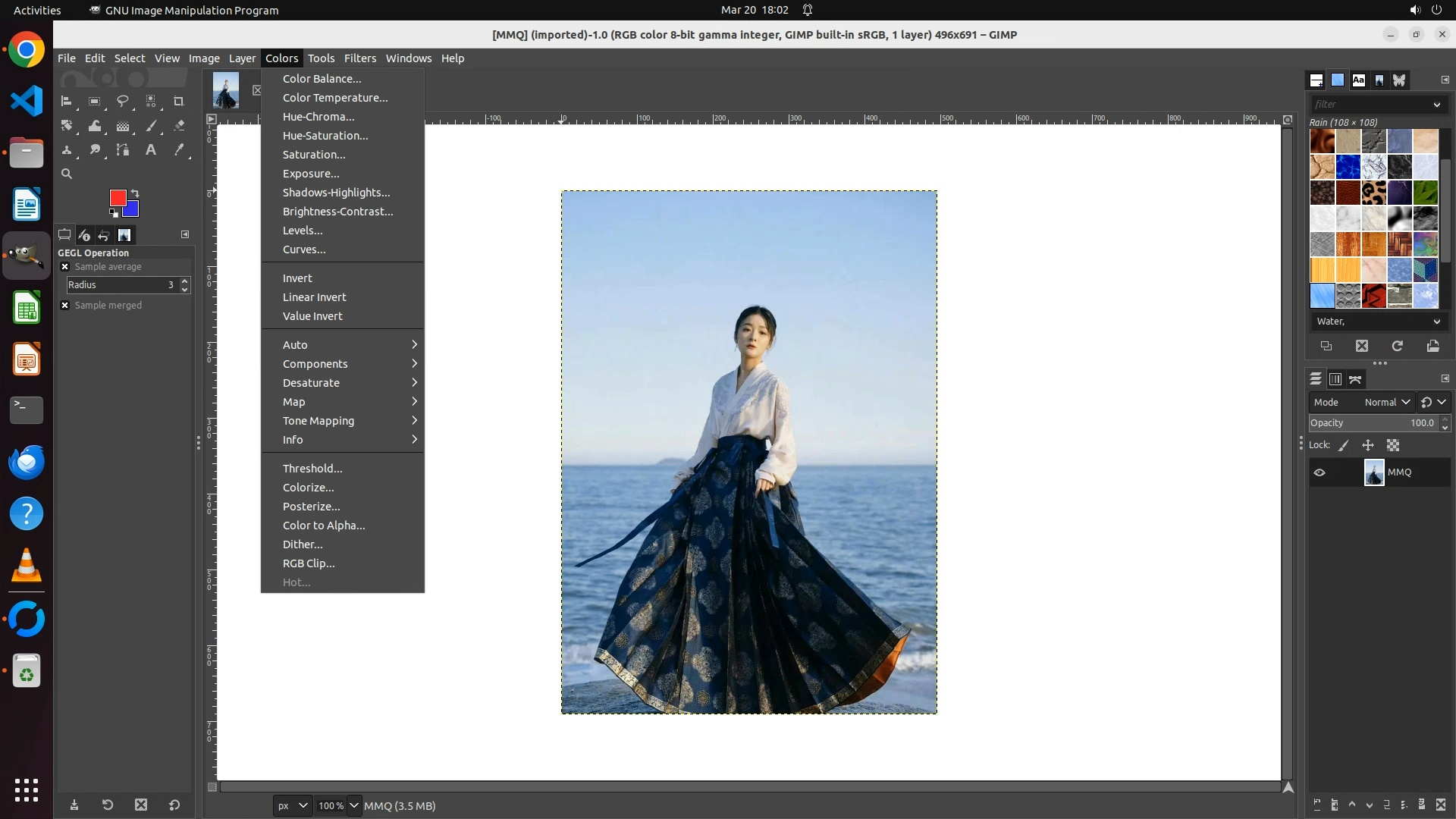Choose Hue-Saturation from Colors menu

325,136
